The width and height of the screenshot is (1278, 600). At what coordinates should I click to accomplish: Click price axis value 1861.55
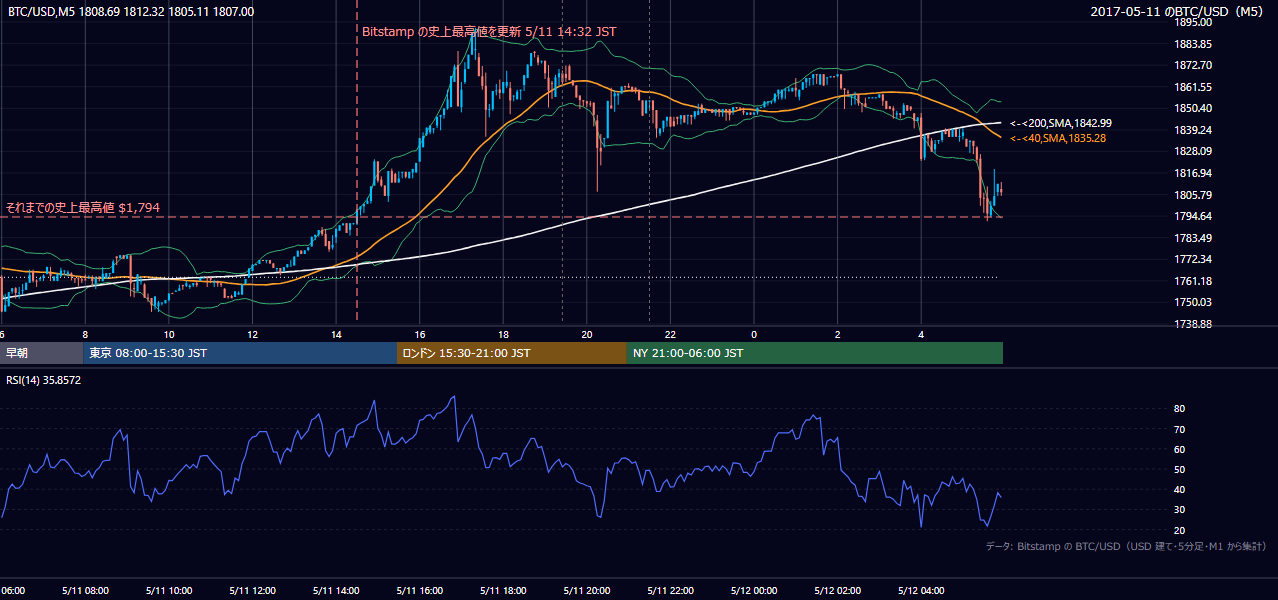[x=1194, y=87]
